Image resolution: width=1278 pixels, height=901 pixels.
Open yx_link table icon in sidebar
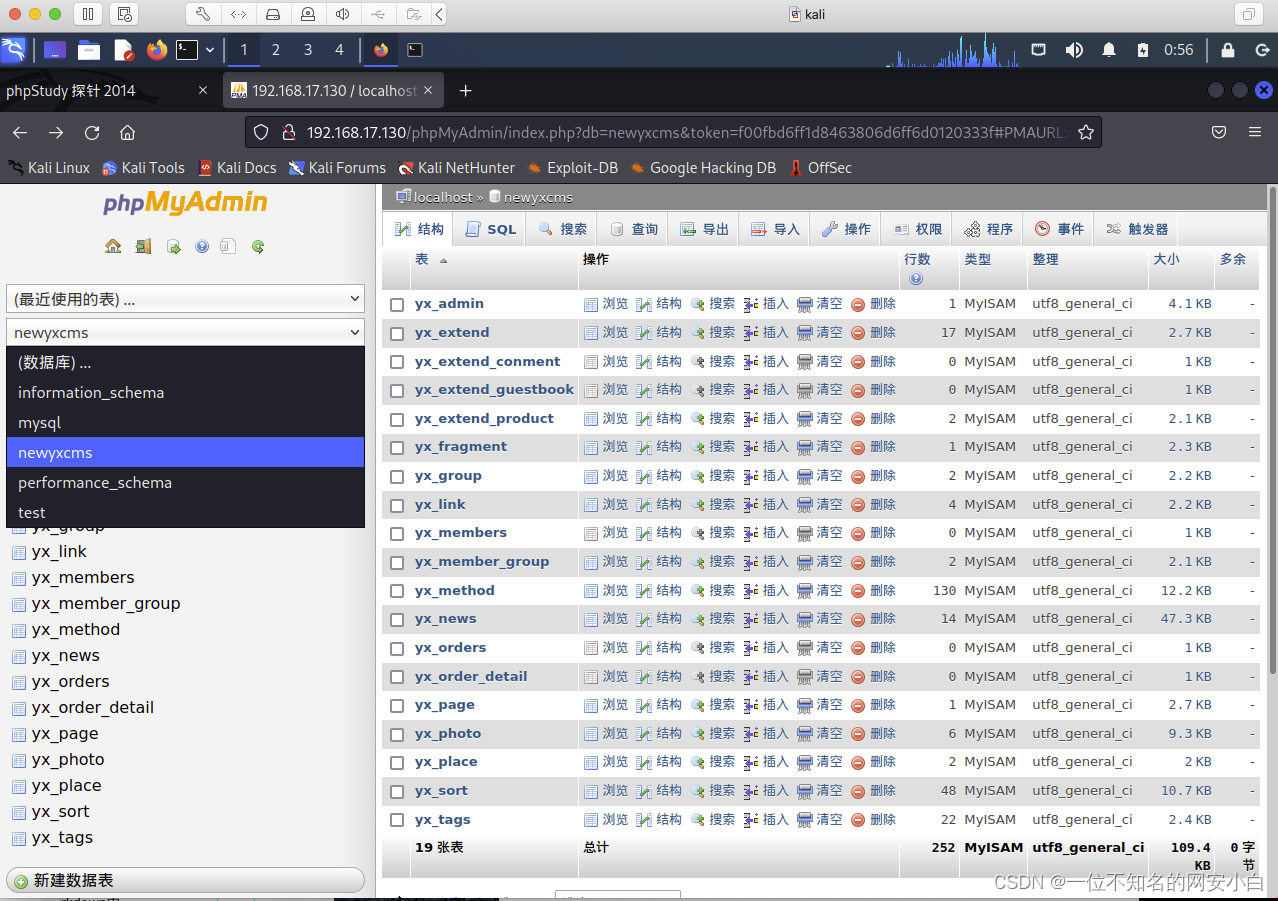click(x=18, y=552)
